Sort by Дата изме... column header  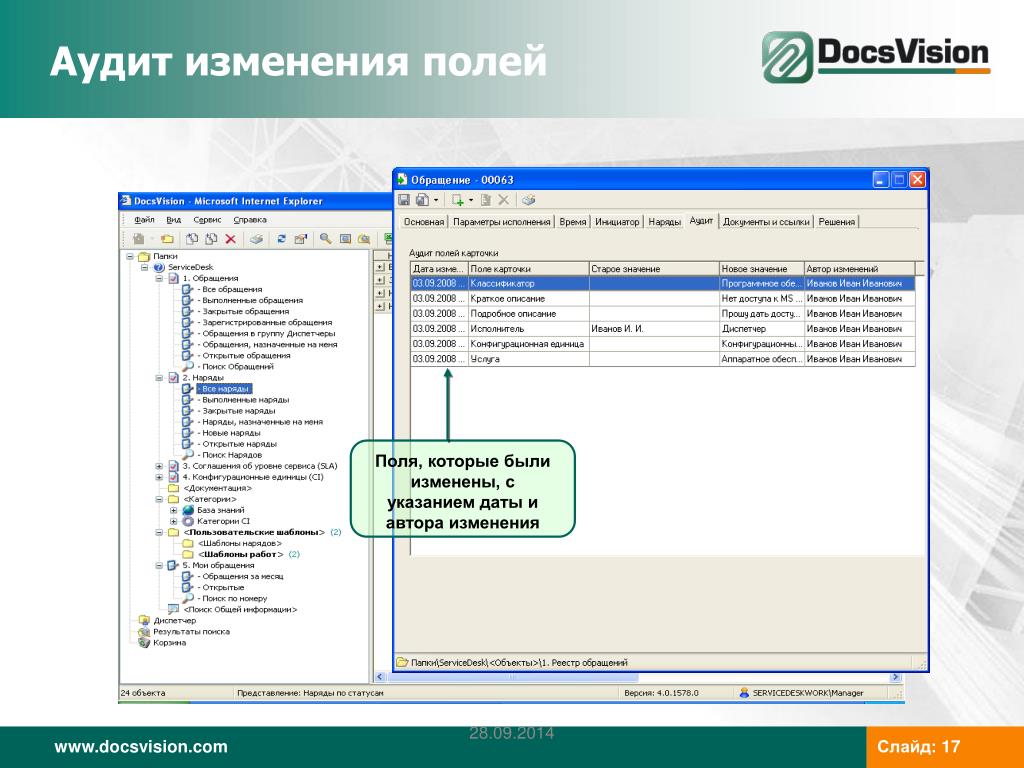[440, 268]
